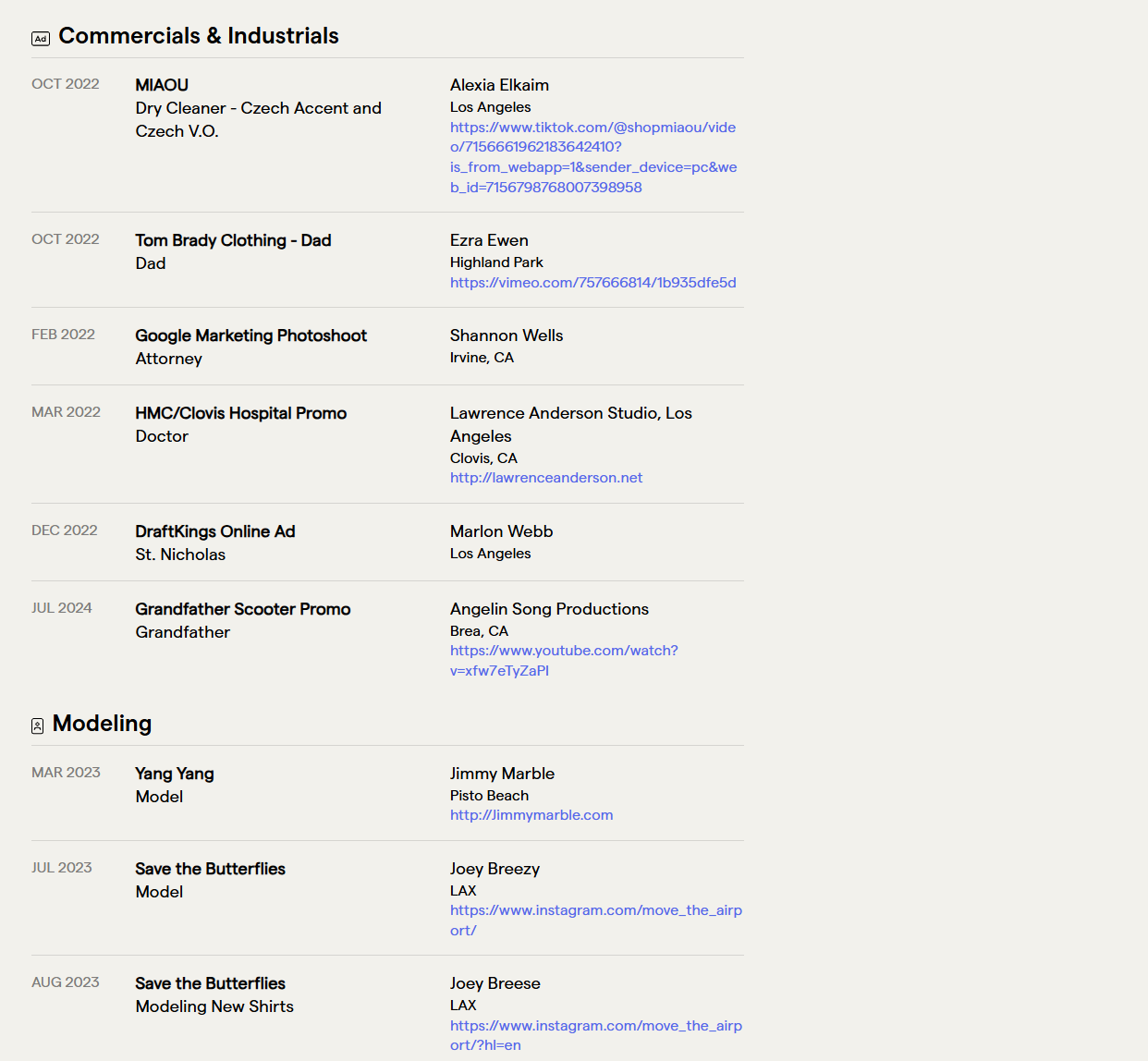The width and height of the screenshot is (1148, 1061).
Task: Click the Los Angeles location under Alexia Elkaim
Action: pos(491,107)
